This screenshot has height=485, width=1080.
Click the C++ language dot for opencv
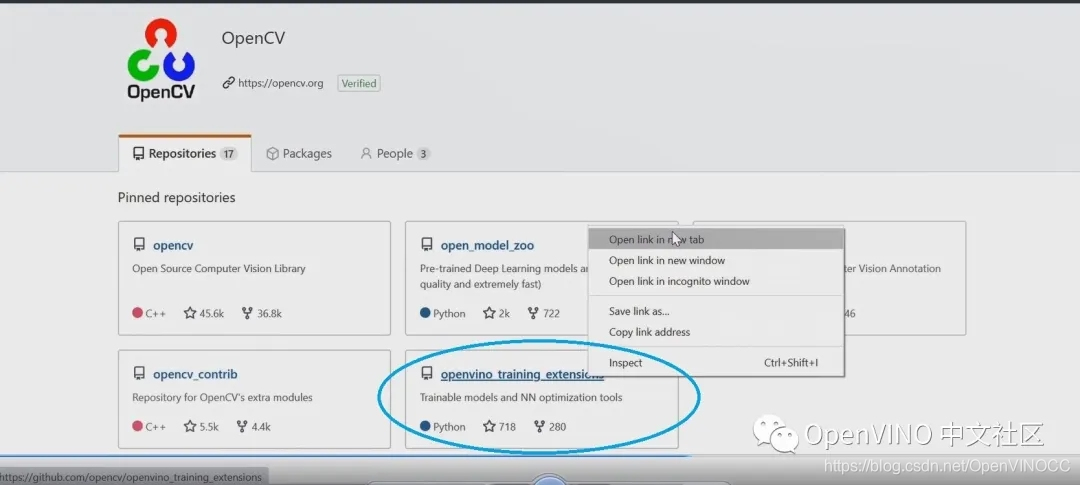click(137, 313)
